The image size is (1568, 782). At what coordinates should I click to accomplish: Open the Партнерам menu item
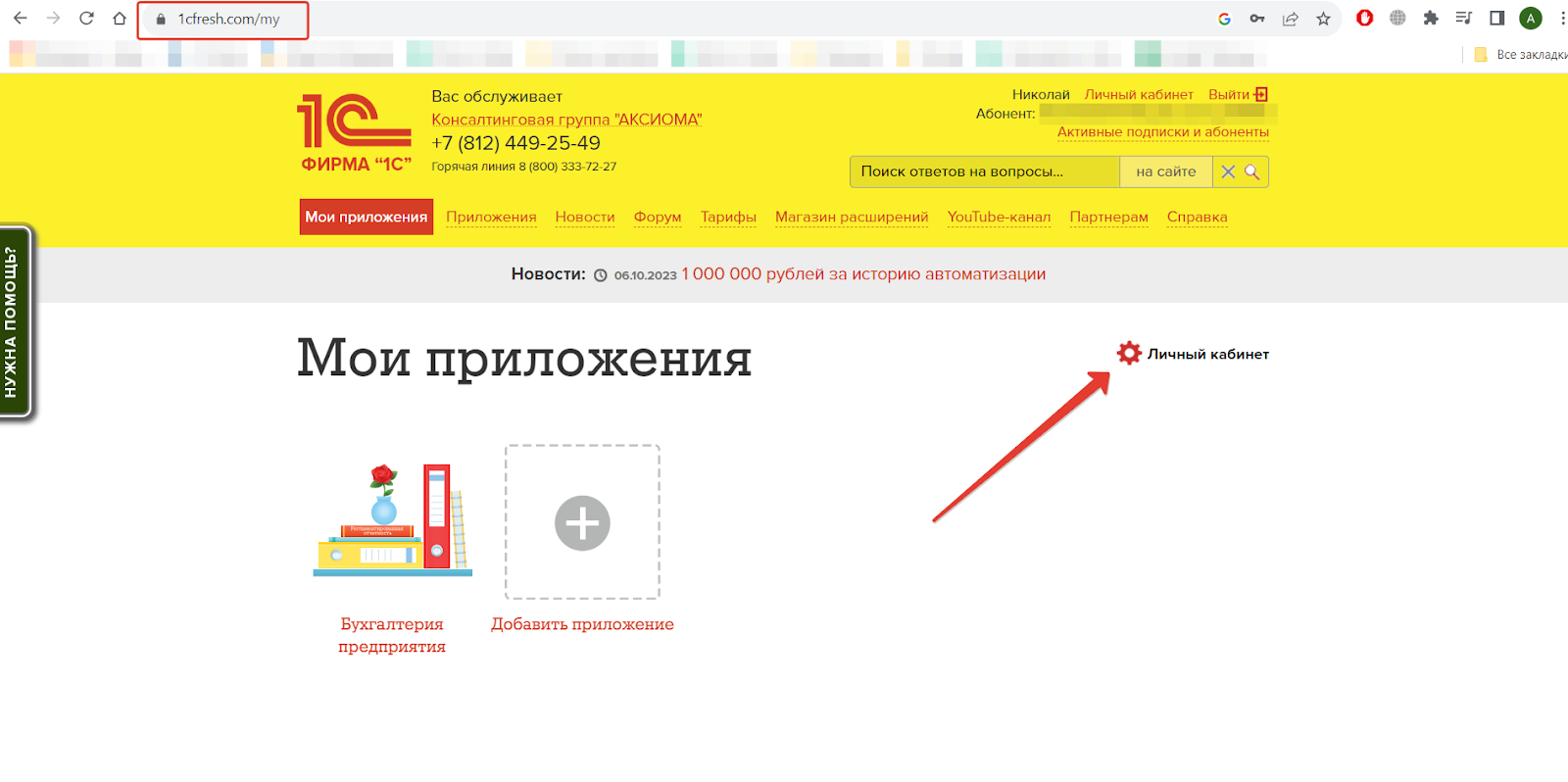pyautogui.click(x=1108, y=218)
